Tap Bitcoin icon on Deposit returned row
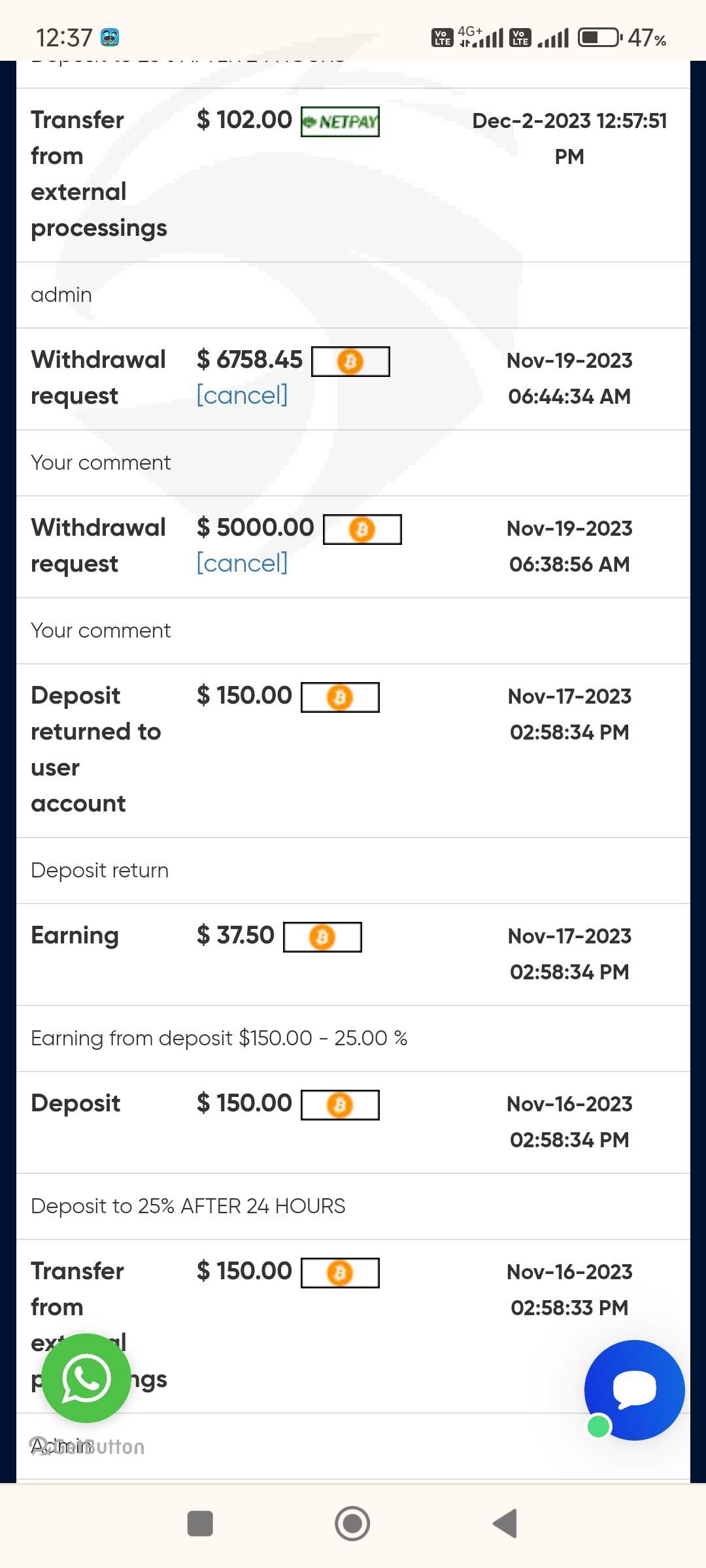The height and width of the screenshot is (1568, 706). (x=340, y=697)
